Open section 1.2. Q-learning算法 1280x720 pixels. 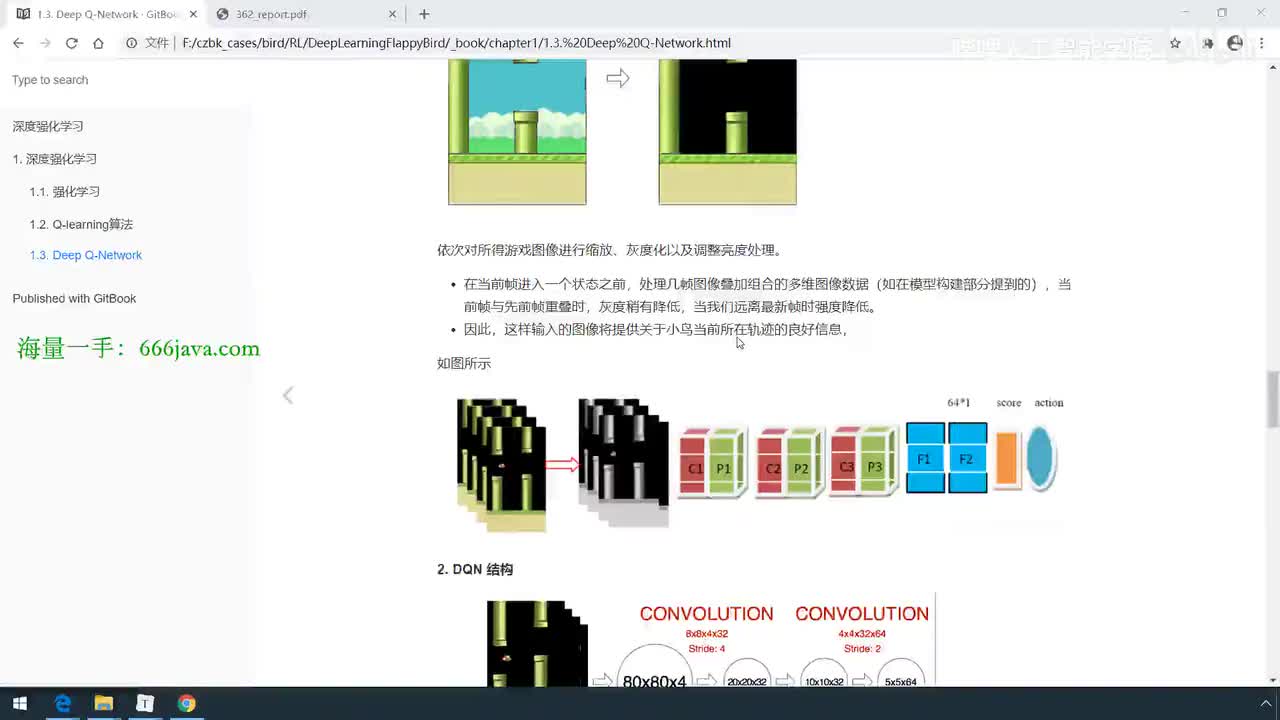click(x=81, y=224)
